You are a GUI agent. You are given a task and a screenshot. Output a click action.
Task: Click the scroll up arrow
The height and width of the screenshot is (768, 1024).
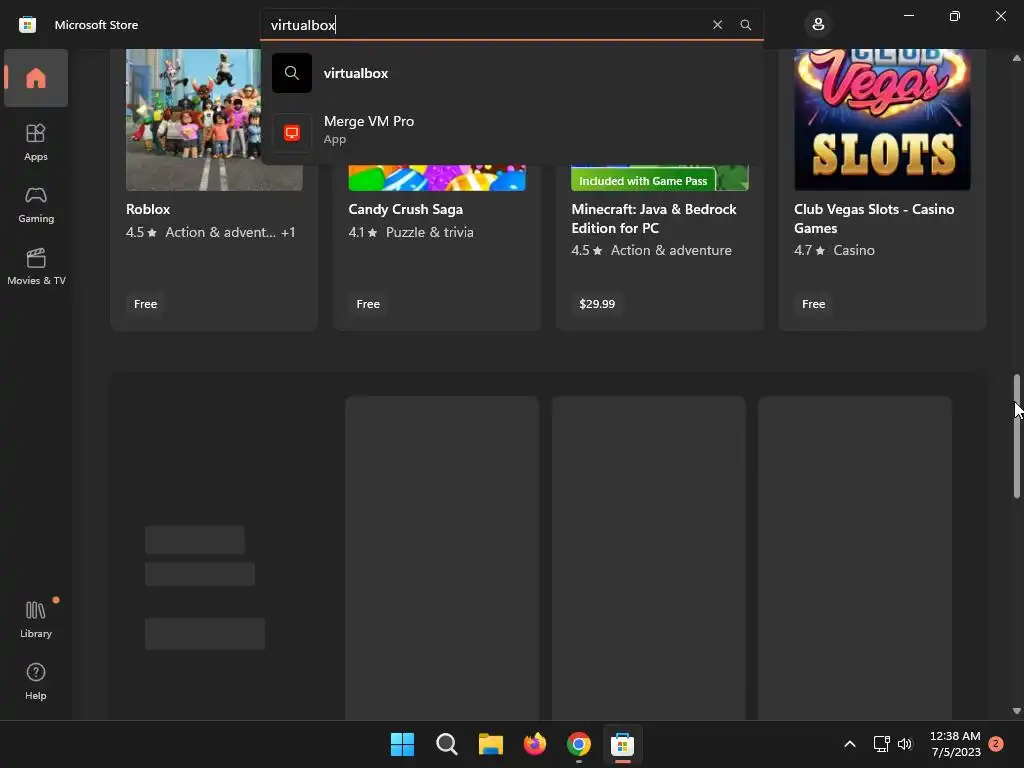click(1017, 58)
